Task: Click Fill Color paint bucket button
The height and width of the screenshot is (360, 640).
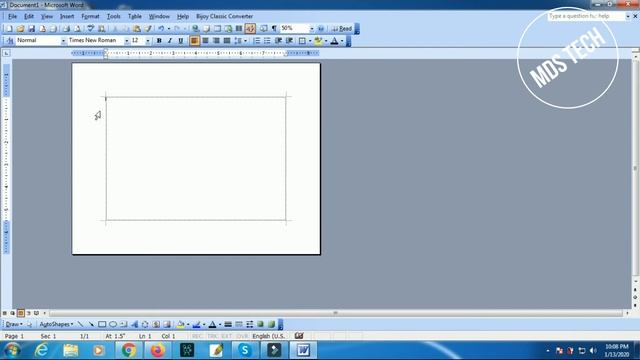Action: pos(180,324)
